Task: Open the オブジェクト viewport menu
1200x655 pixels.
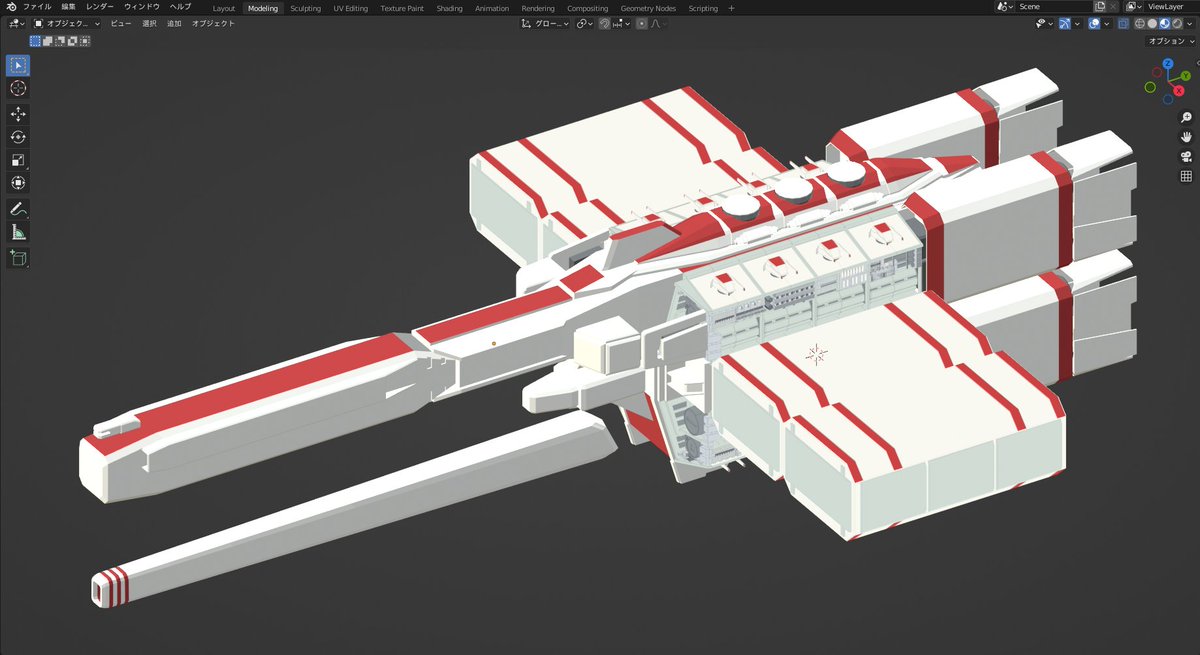Action: (213, 23)
